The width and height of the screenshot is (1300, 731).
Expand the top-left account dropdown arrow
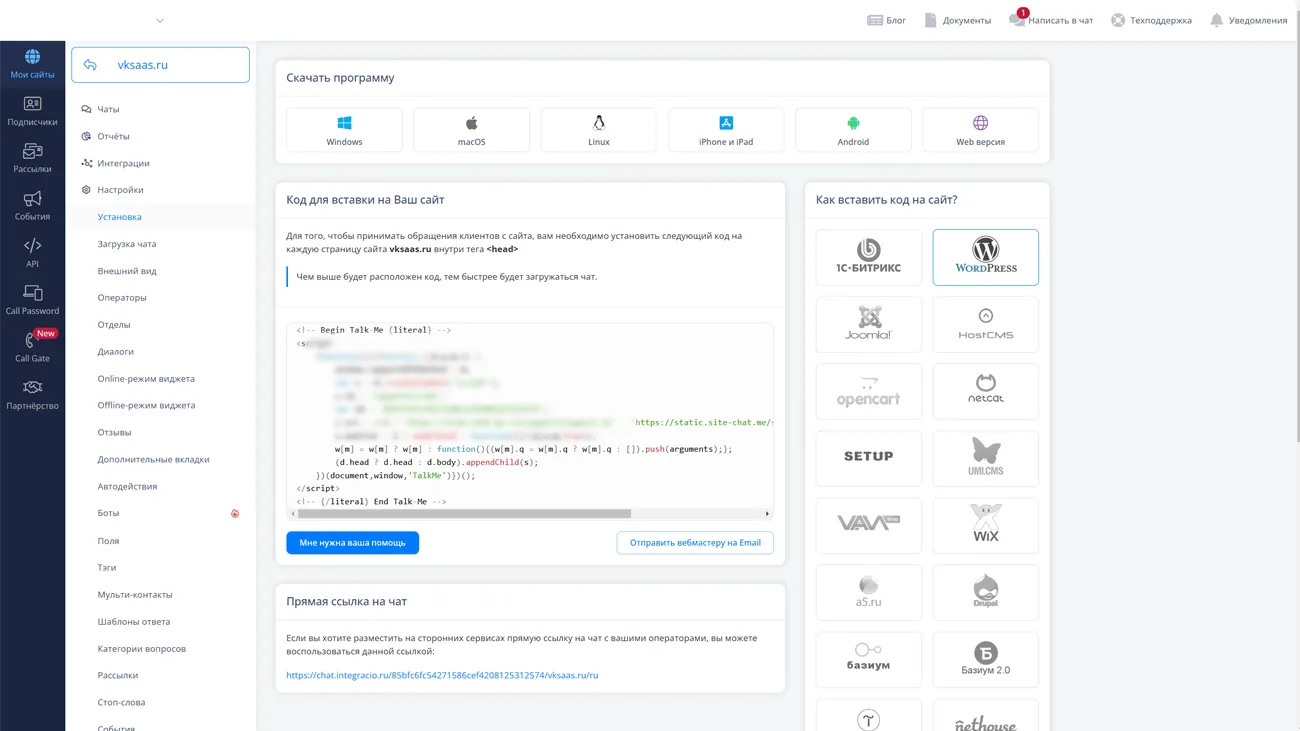click(160, 20)
